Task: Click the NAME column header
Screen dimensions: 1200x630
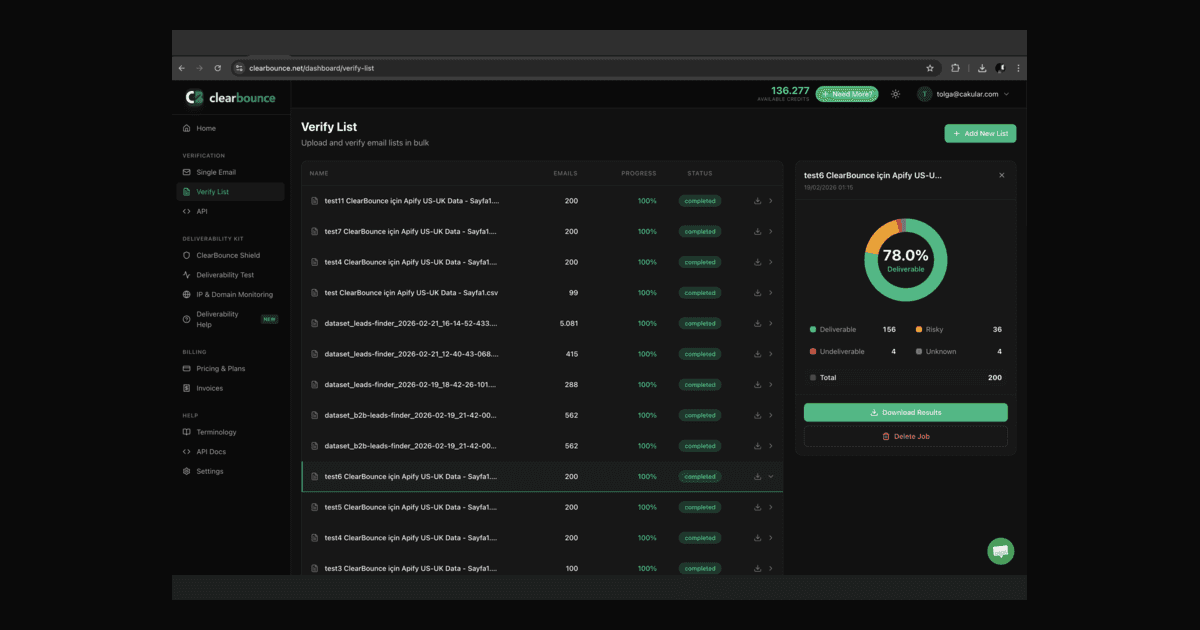Action: point(319,173)
